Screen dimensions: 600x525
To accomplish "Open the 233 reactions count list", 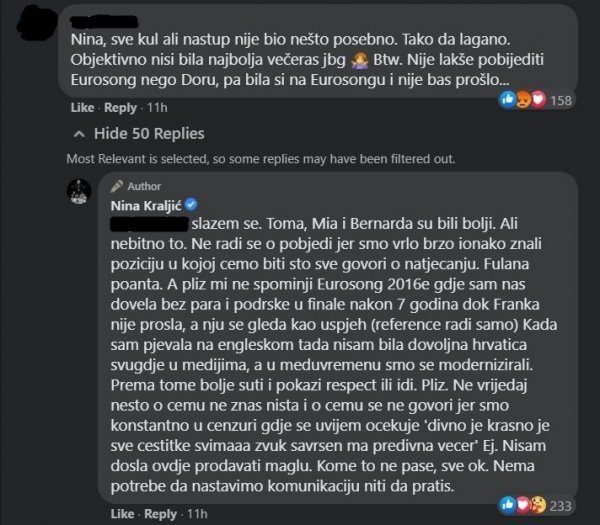I will click(x=561, y=506).
